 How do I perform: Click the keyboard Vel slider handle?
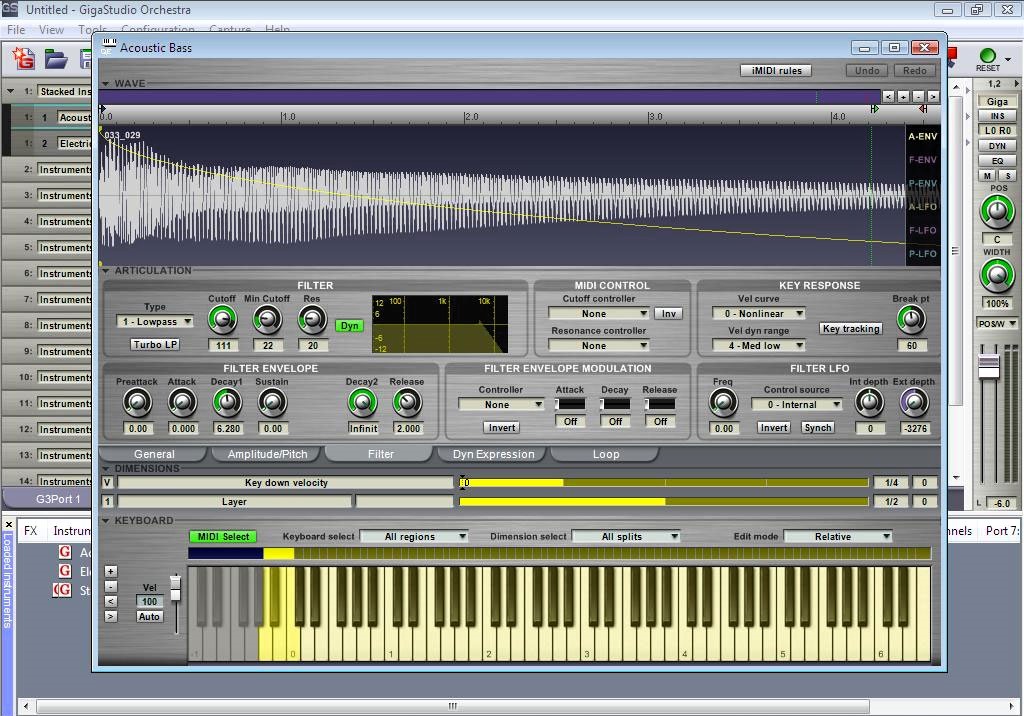tap(175, 588)
